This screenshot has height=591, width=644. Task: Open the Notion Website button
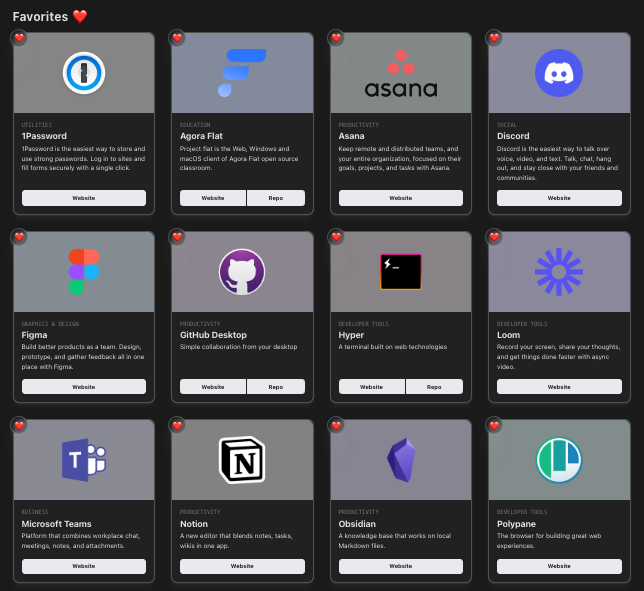click(242, 566)
